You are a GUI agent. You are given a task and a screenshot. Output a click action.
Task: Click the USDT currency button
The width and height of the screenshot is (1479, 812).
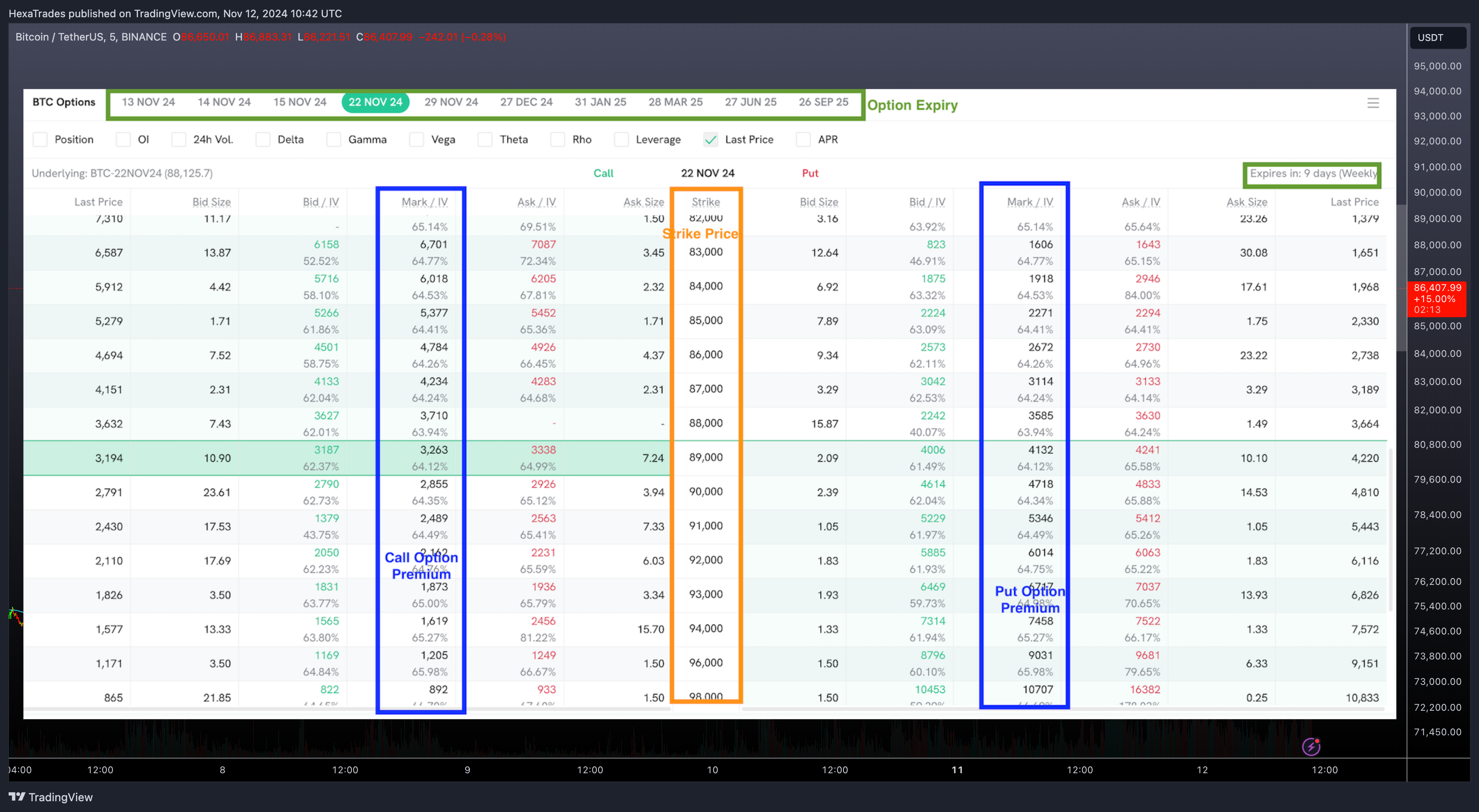coord(1438,38)
